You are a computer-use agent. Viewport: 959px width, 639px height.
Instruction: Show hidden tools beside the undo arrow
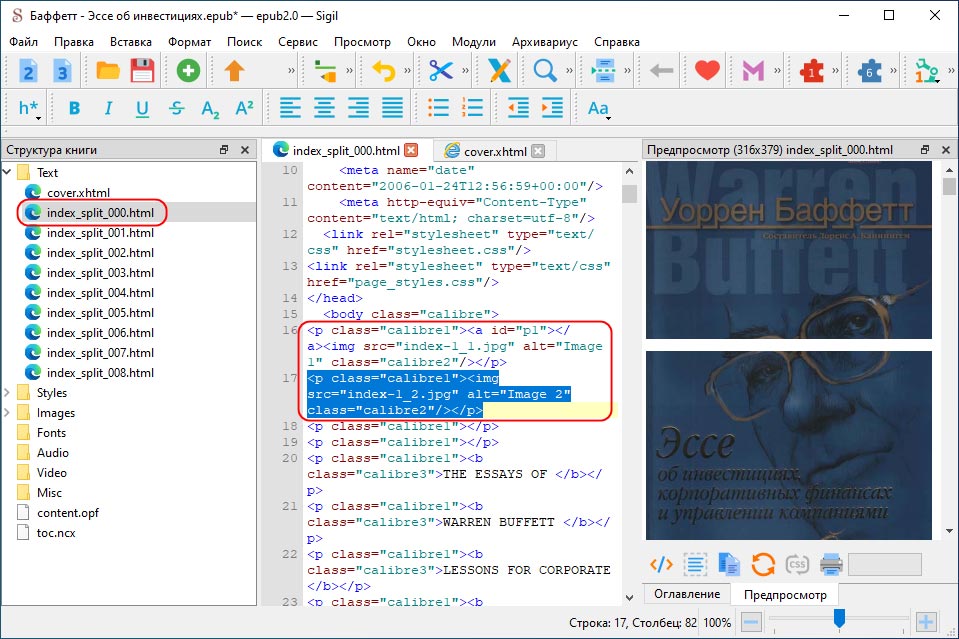point(407,71)
